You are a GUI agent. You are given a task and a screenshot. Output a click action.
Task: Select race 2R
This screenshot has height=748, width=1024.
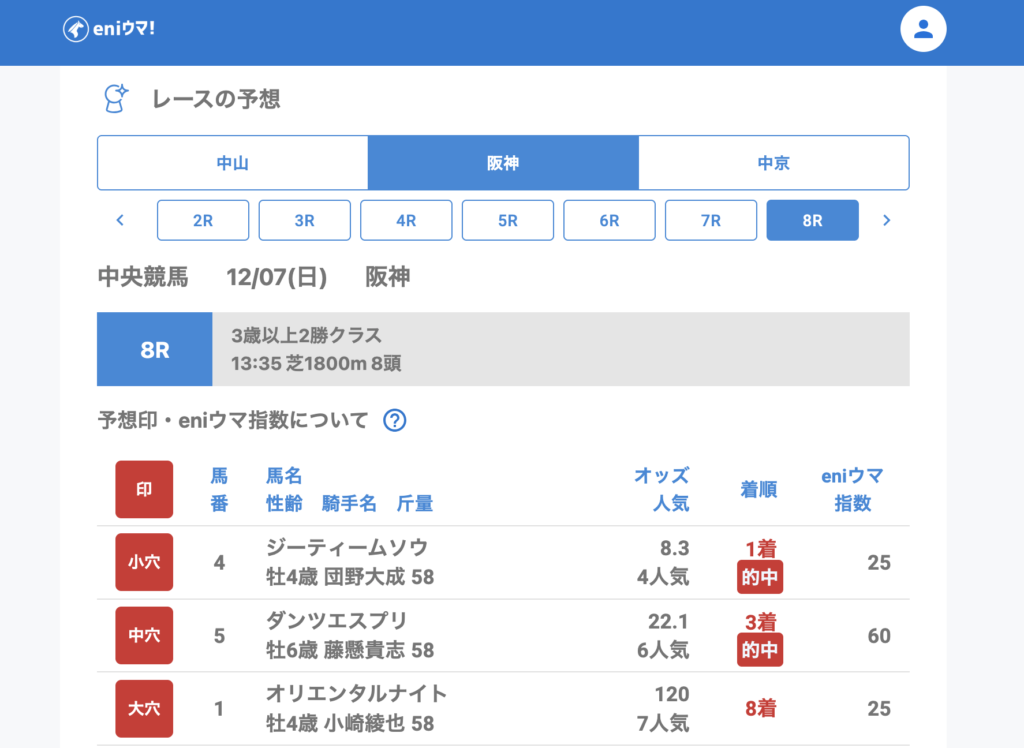(203, 220)
